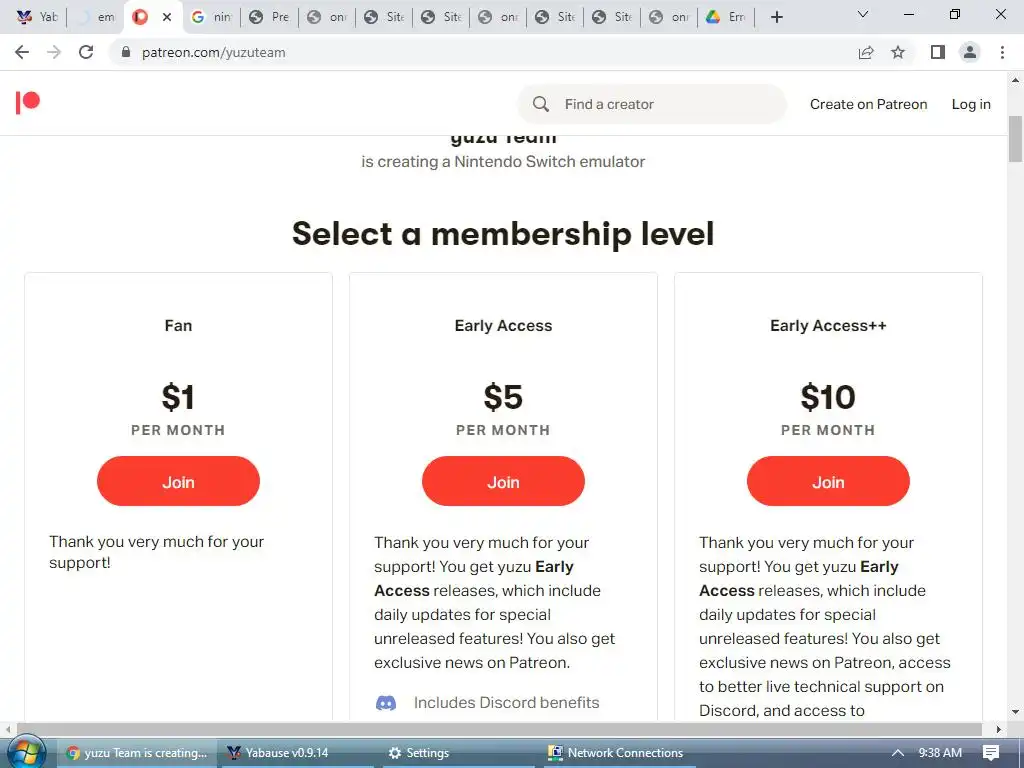Viewport: 1024px width, 768px height.
Task: Click the Patreon logo icon
Action: tap(28, 102)
